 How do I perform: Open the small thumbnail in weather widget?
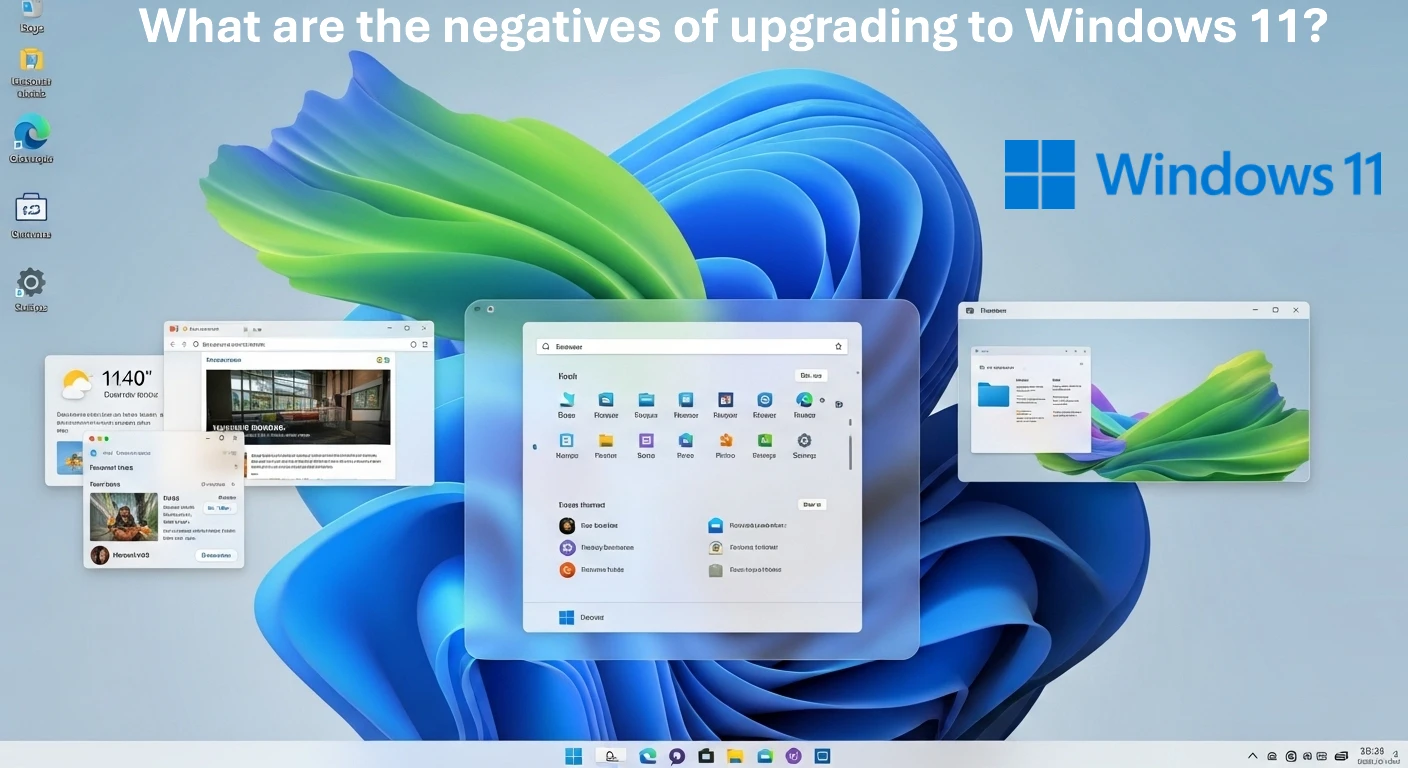pos(70,456)
